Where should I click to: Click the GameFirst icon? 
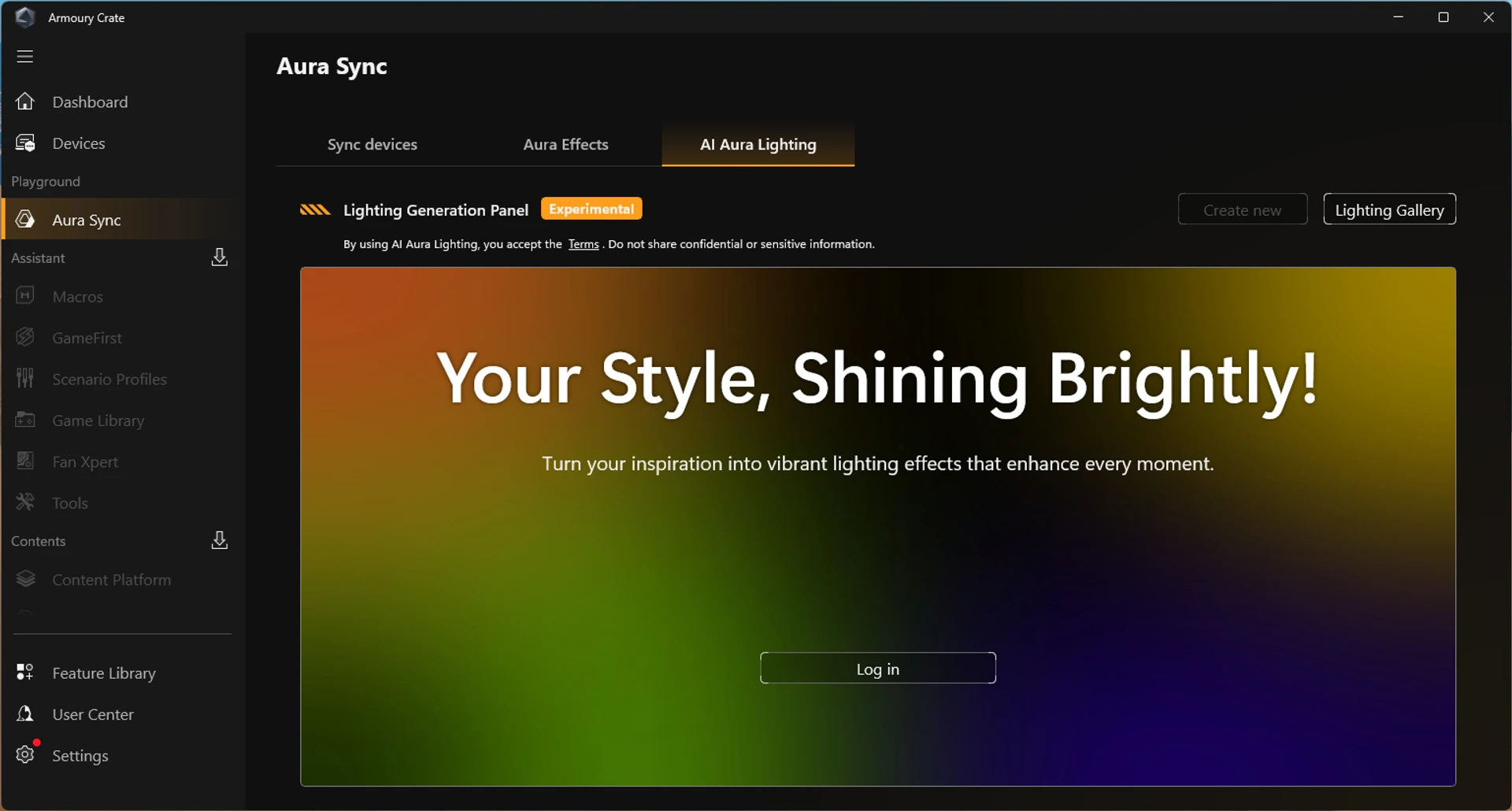[25, 337]
